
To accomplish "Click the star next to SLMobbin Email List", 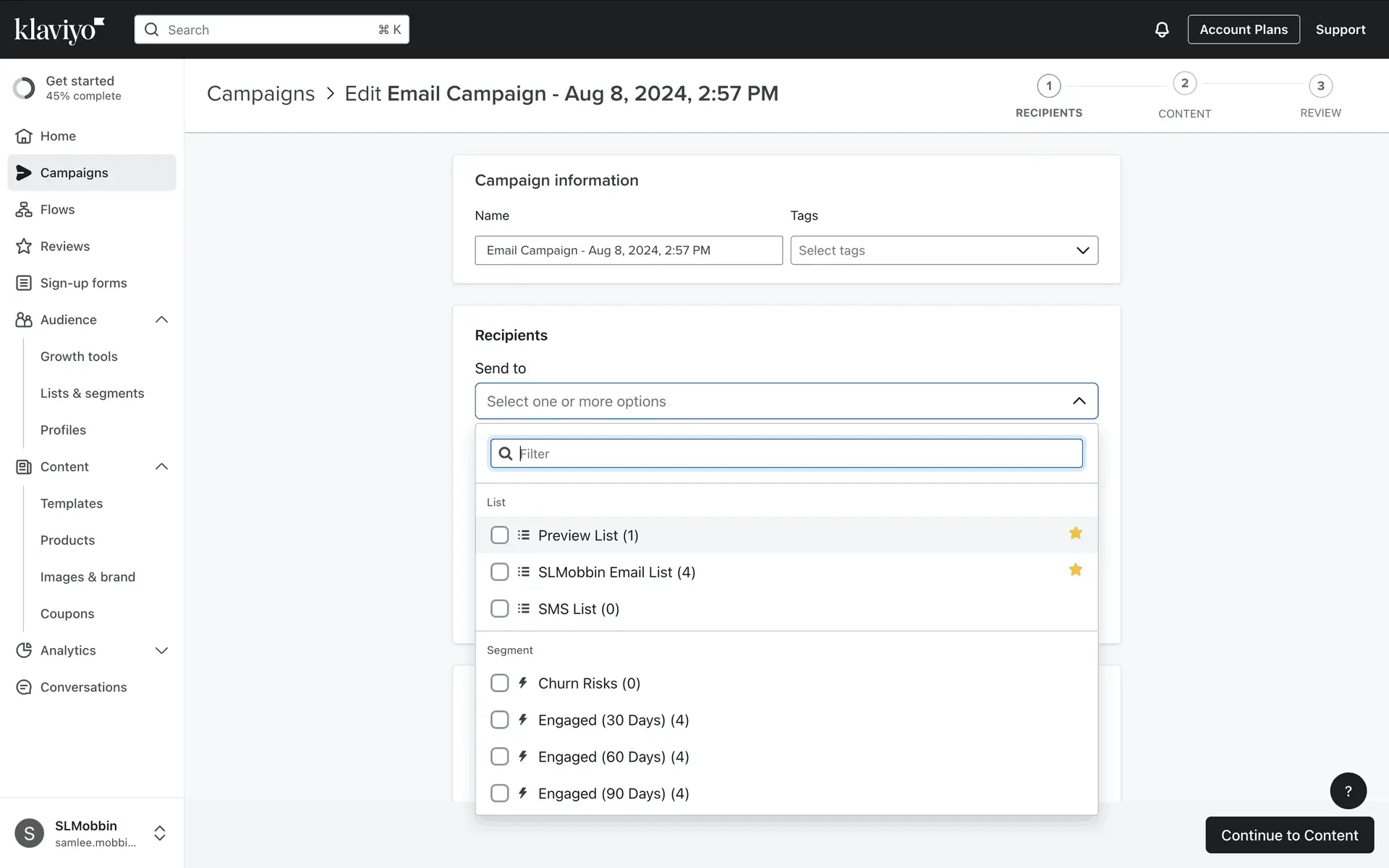I will tap(1075, 571).
